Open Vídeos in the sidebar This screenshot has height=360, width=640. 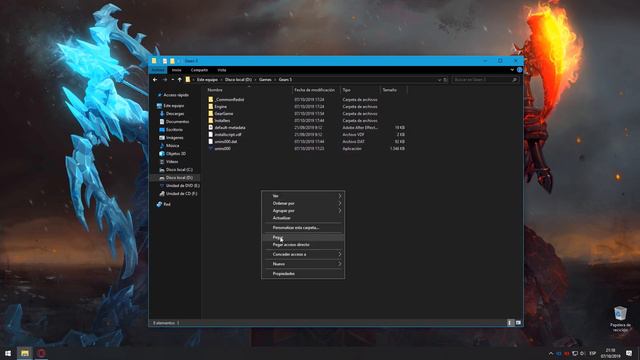(x=172, y=162)
